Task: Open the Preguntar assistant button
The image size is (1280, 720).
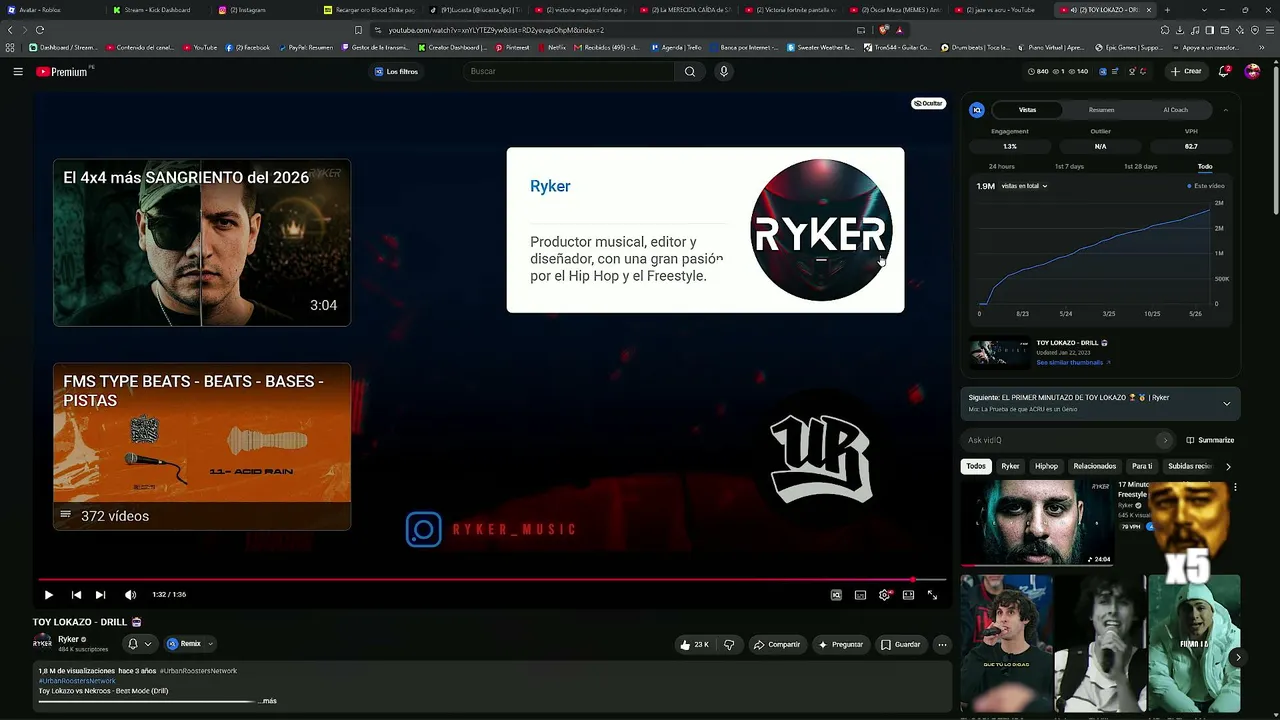Action: coord(840,645)
